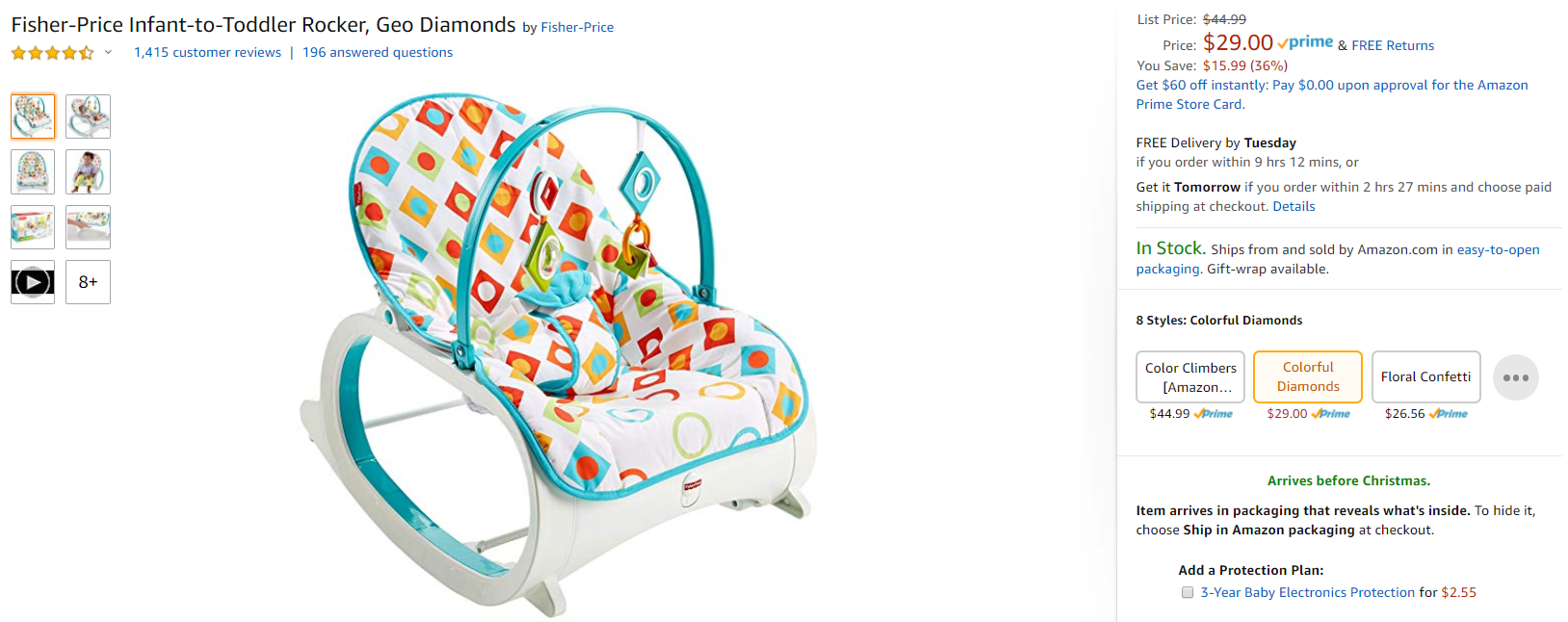Open shipping Details link
Screen dimensions: 1568x622
tap(1294, 206)
